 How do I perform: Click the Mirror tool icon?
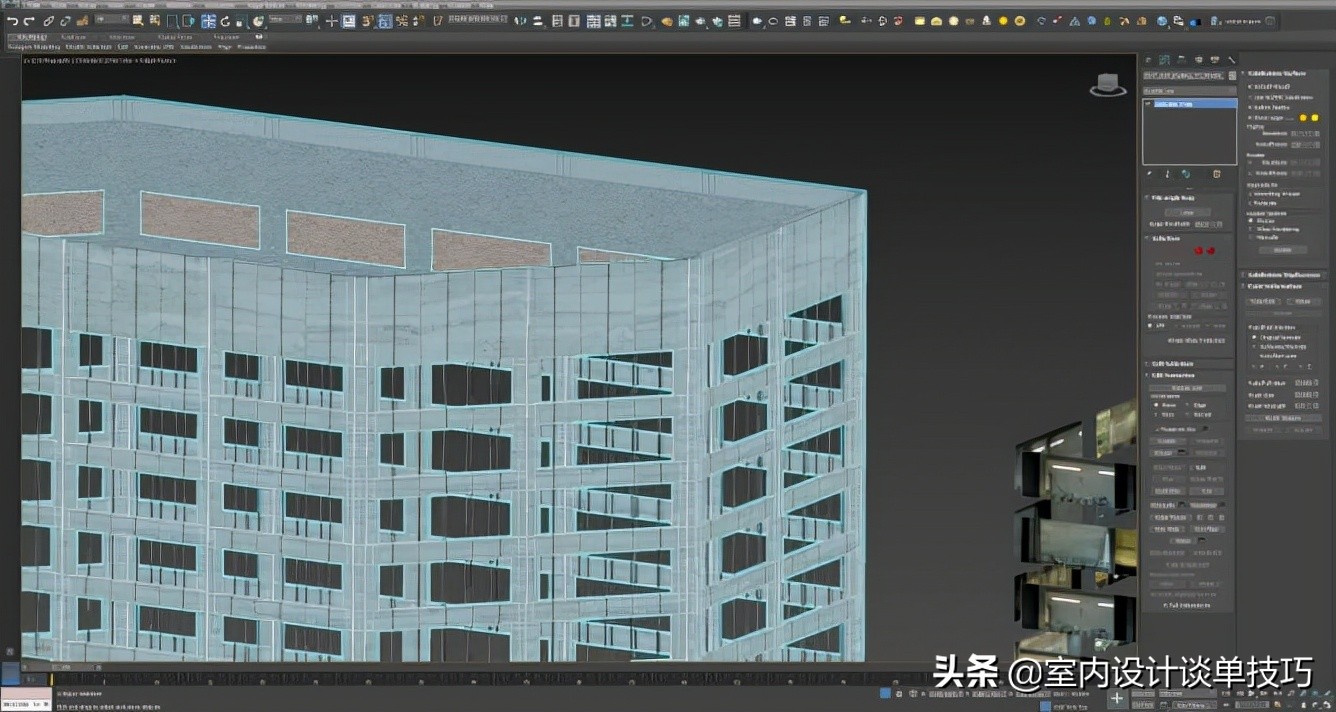coord(521,19)
